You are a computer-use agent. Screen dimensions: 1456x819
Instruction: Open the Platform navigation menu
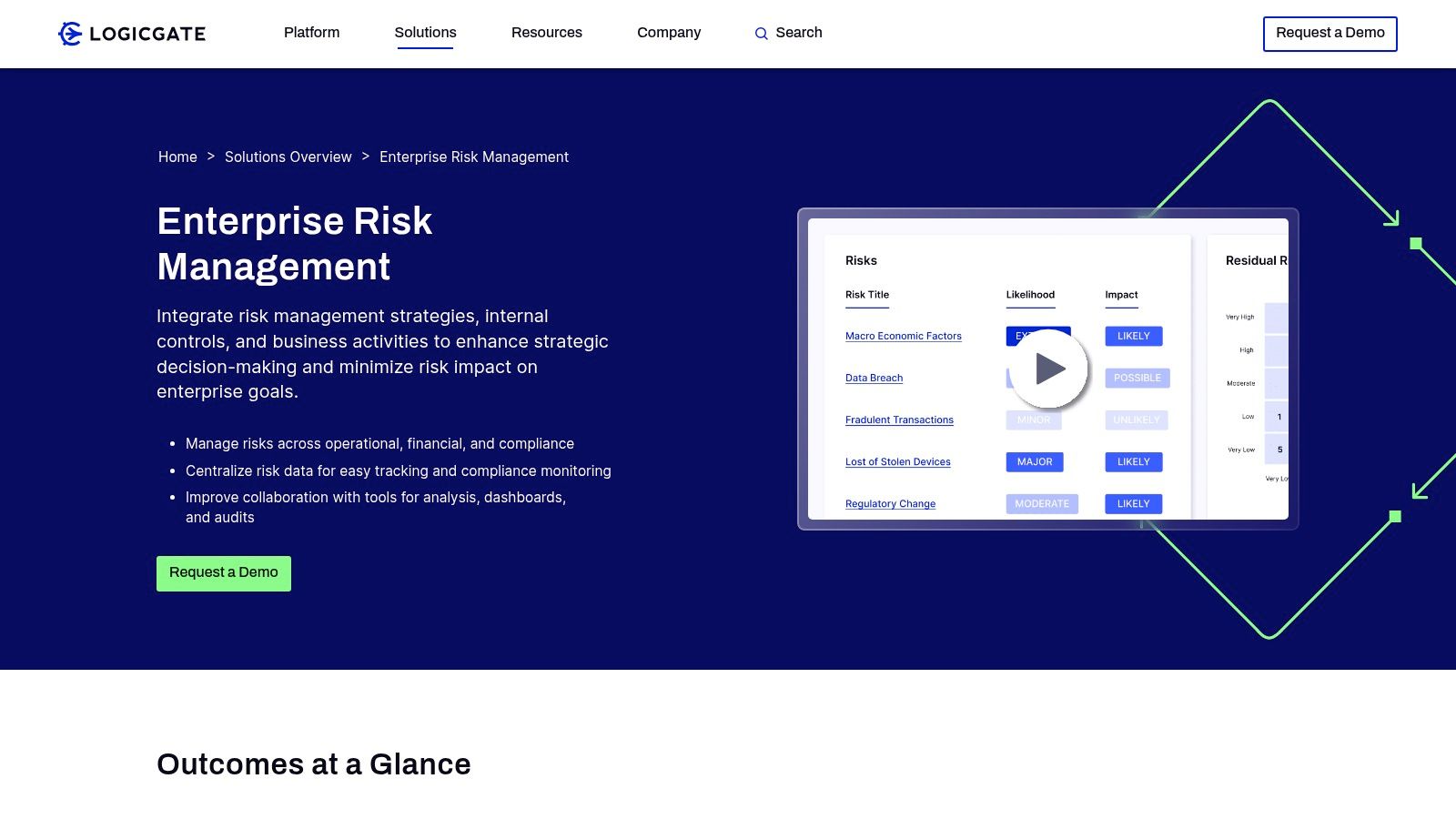[311, 33]
